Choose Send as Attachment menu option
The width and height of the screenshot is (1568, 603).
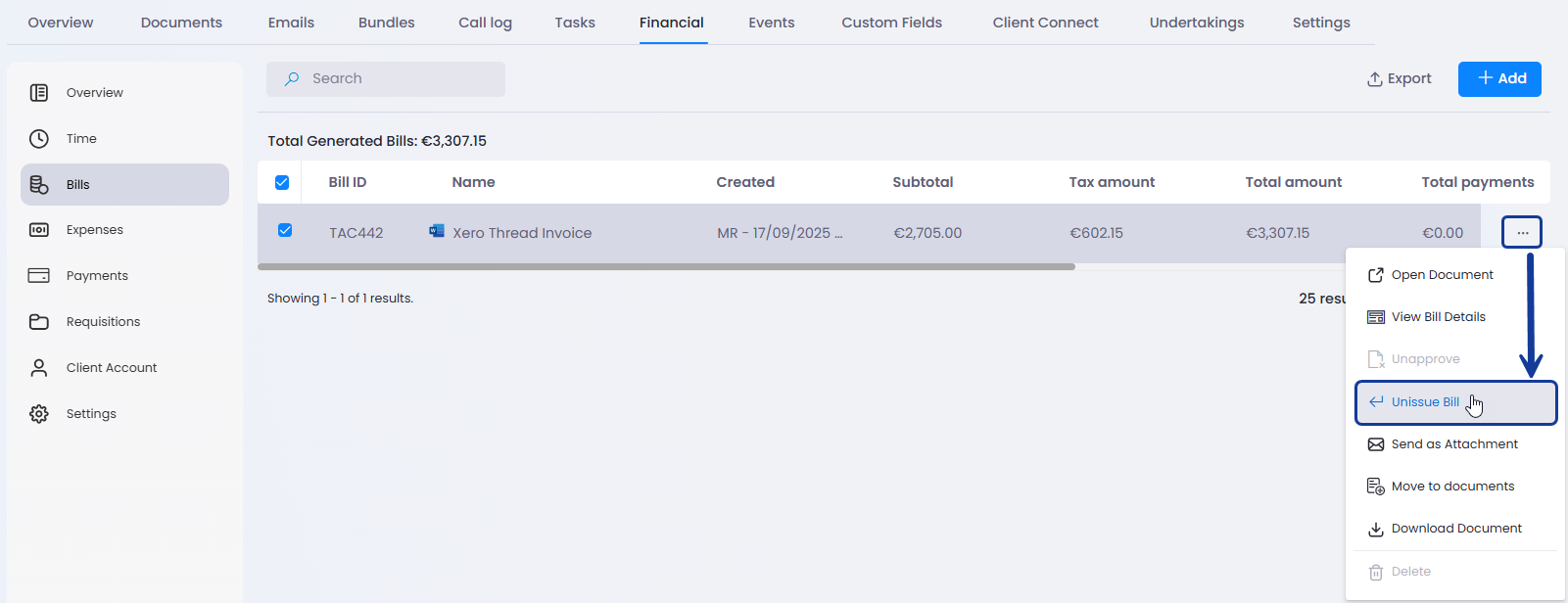[1453, 444]
